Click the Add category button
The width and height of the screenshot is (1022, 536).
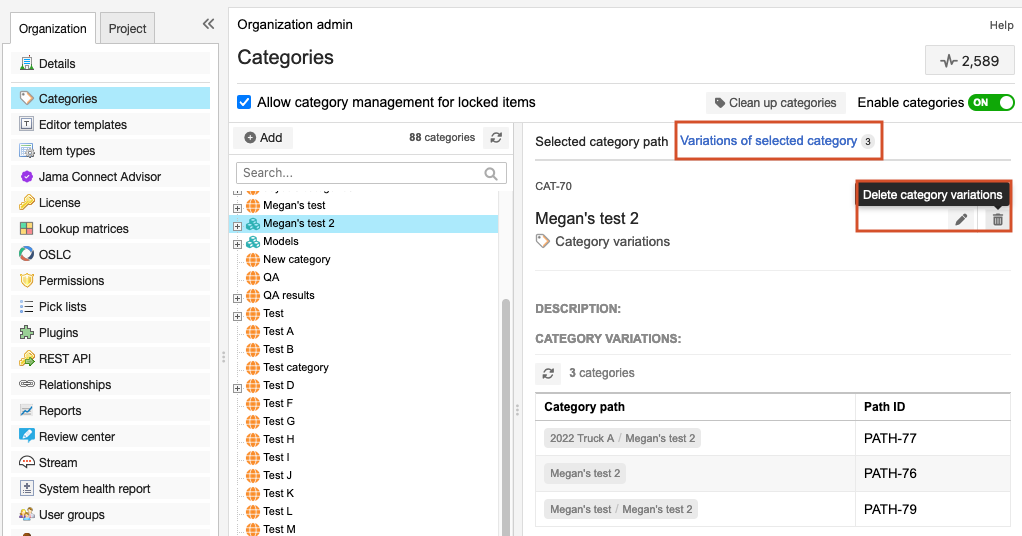263,138
